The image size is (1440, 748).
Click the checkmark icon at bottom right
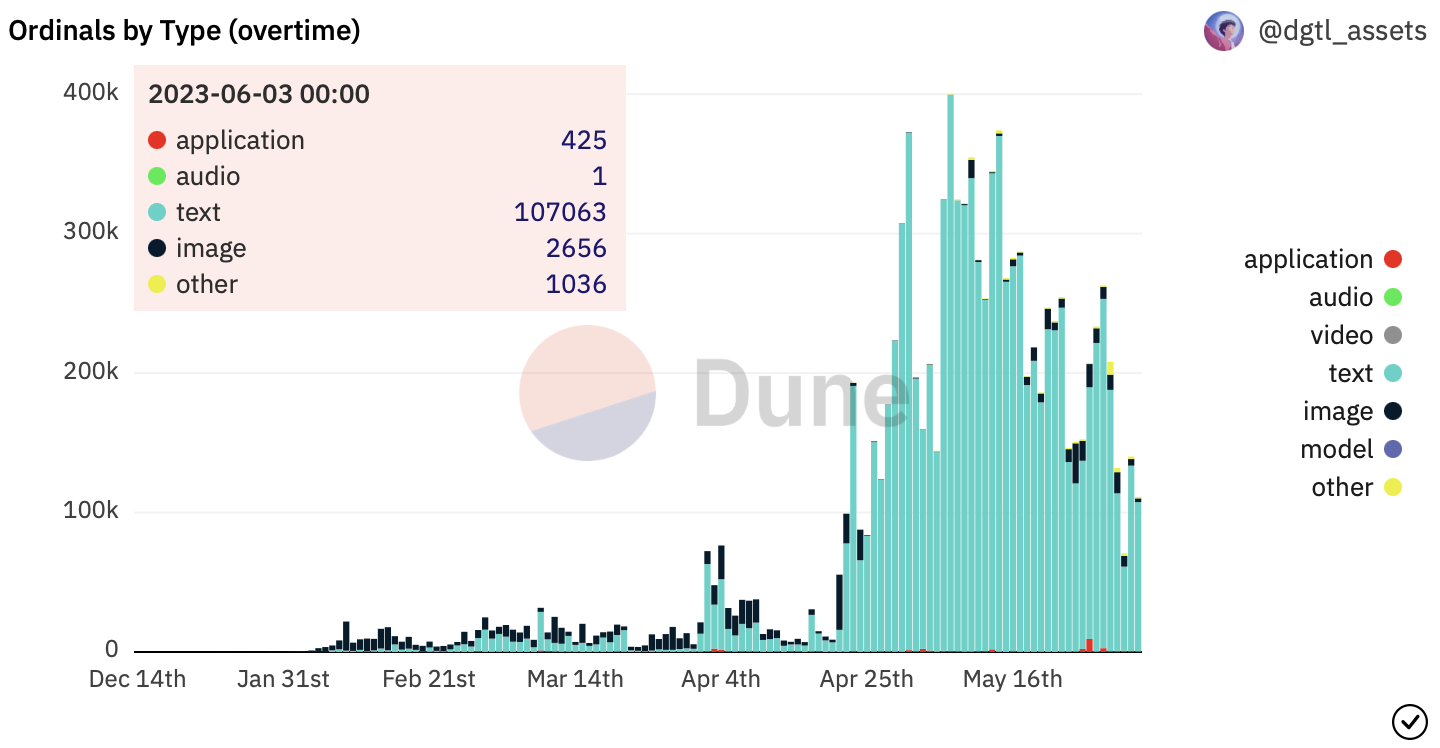[x=1409, y=719]
